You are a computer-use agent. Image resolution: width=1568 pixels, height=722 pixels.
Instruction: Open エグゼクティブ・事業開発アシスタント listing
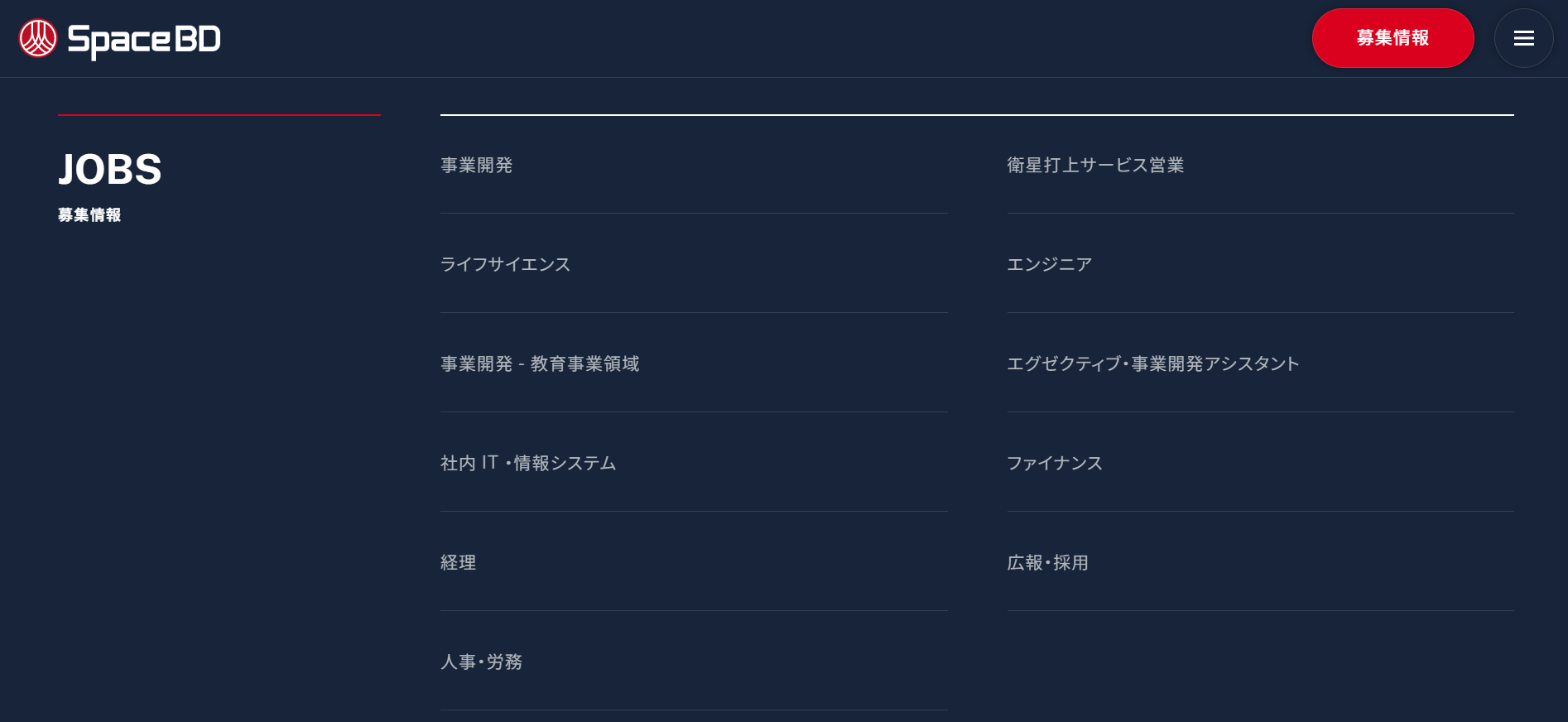1260,363
